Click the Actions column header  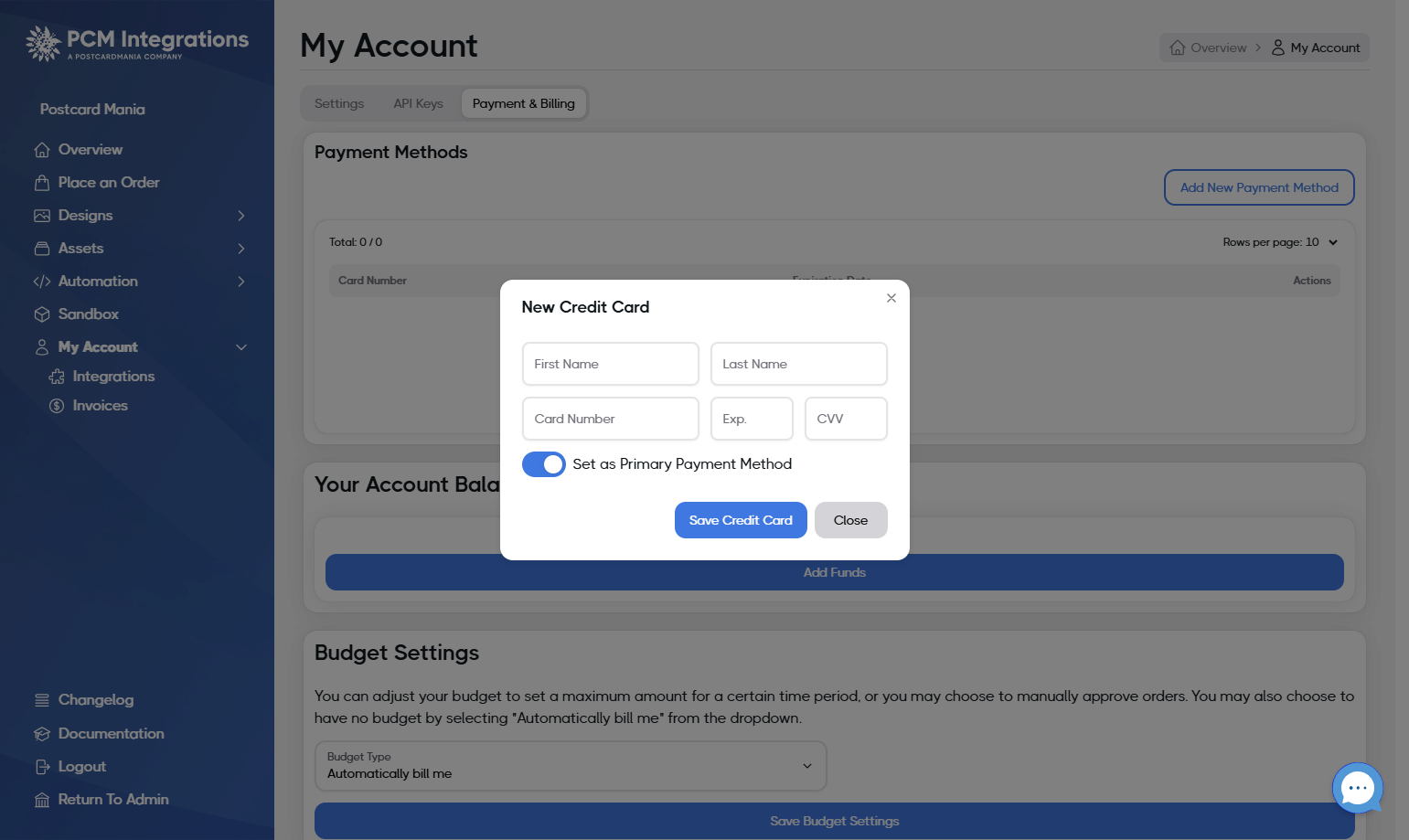[x=1312, y=281]
